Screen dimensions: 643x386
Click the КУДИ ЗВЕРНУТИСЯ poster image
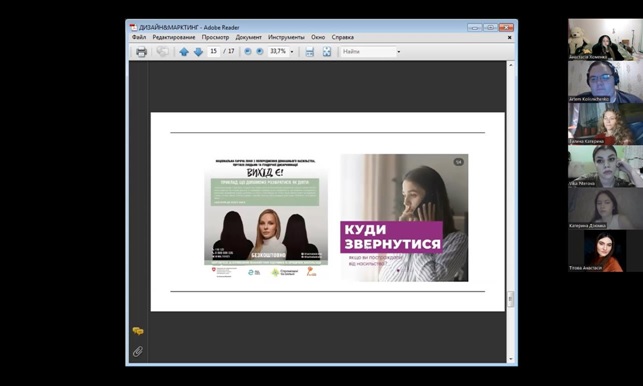pyautogui.click(x=404, y=217)
